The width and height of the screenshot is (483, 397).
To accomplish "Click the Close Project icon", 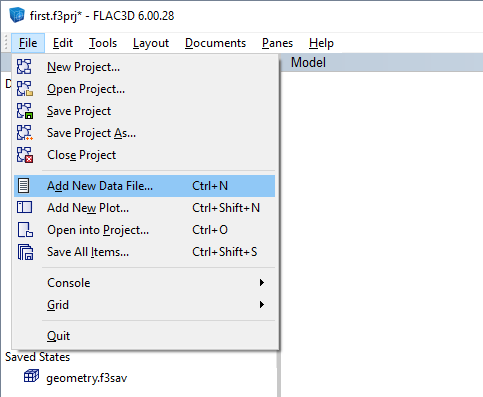I will (24, 155).
